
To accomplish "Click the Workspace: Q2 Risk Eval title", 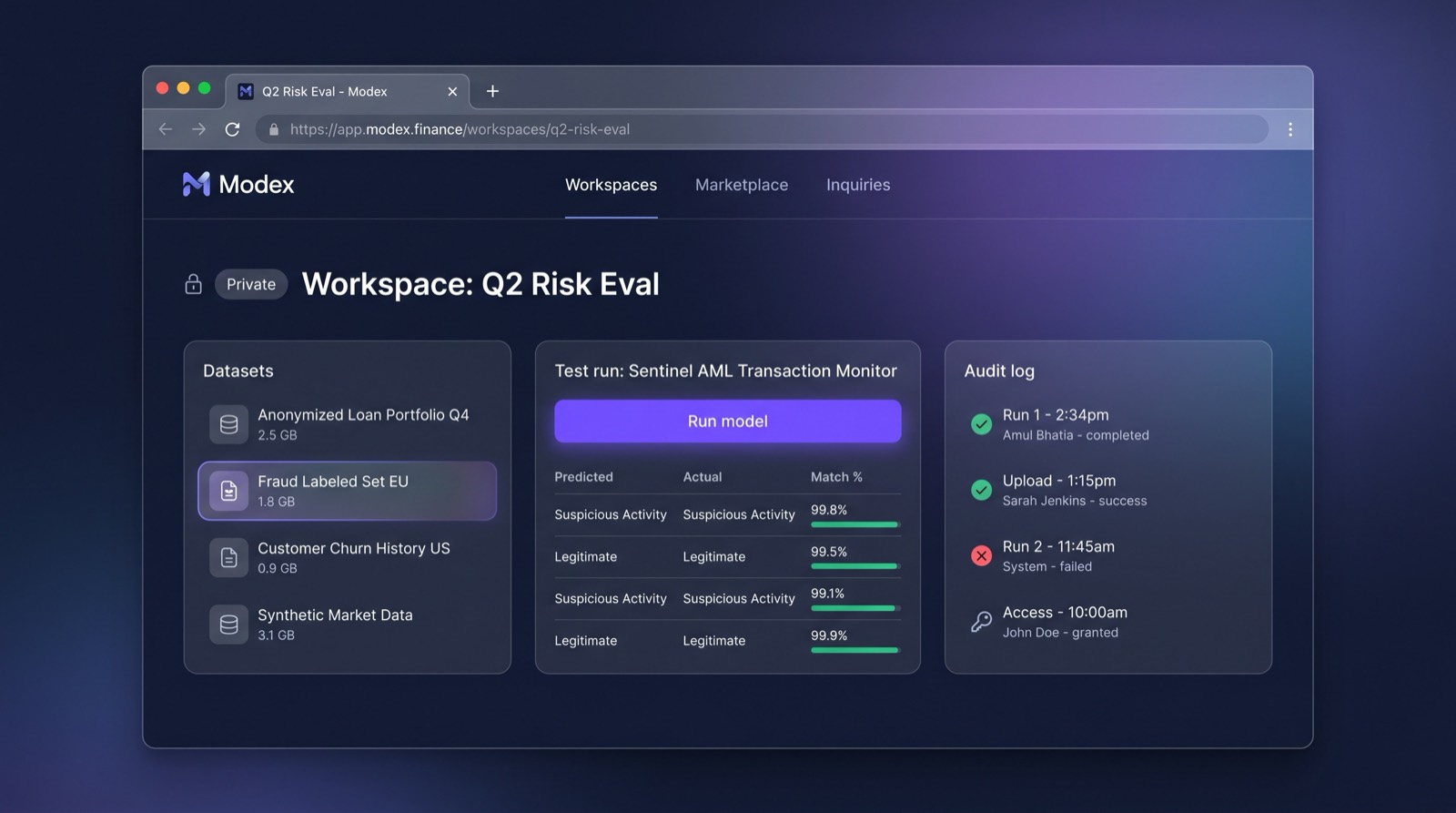I will [x=480, y=284].
